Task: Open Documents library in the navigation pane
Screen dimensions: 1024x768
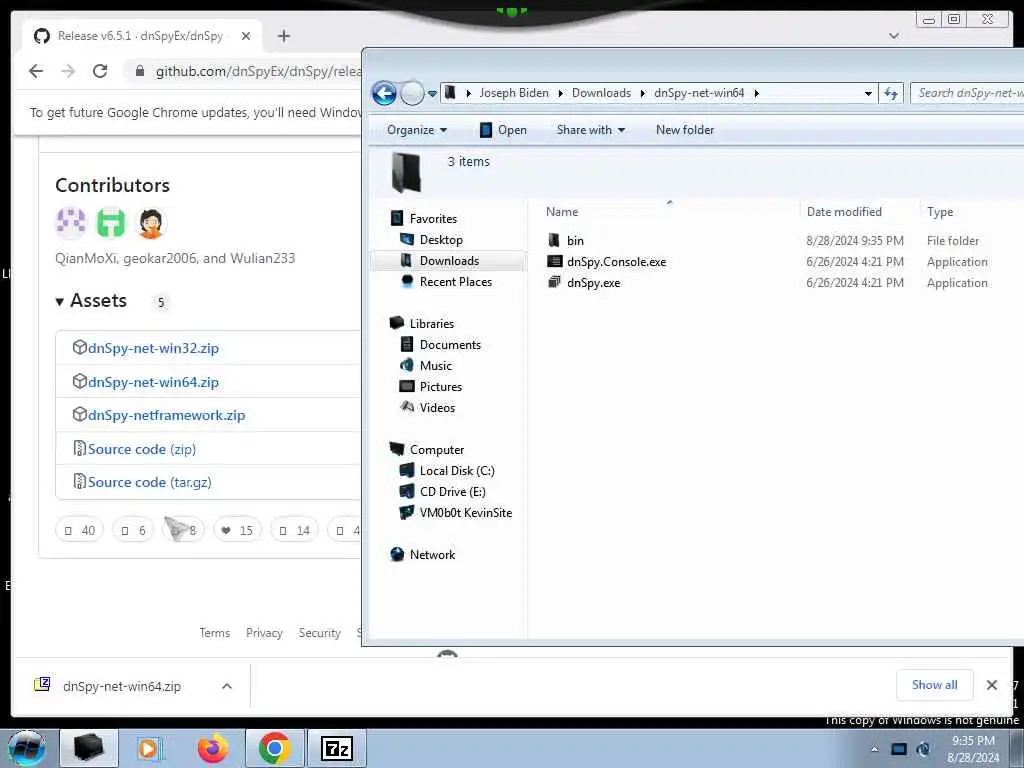Action: coord(450,344)
